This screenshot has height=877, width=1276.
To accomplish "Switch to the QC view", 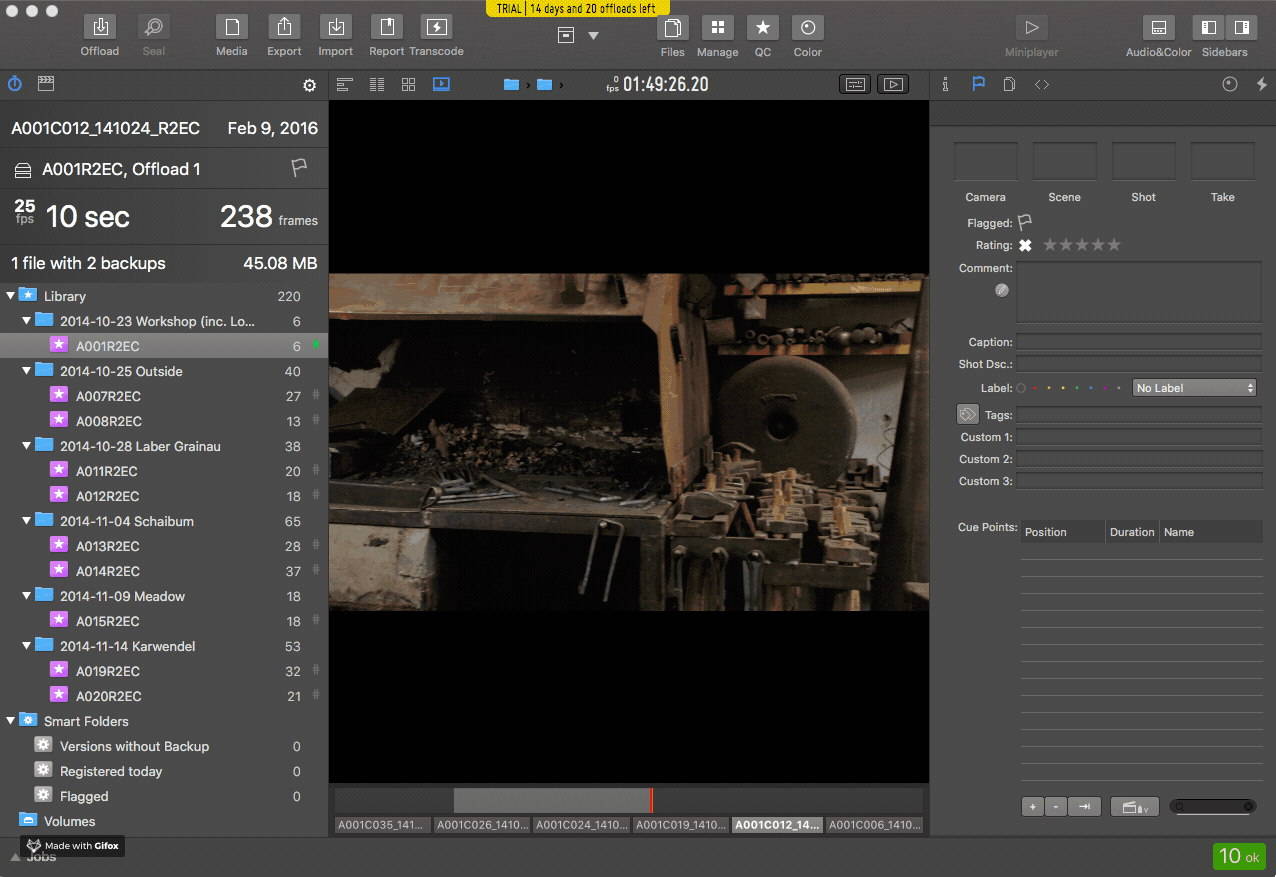I will click(763, 28).
